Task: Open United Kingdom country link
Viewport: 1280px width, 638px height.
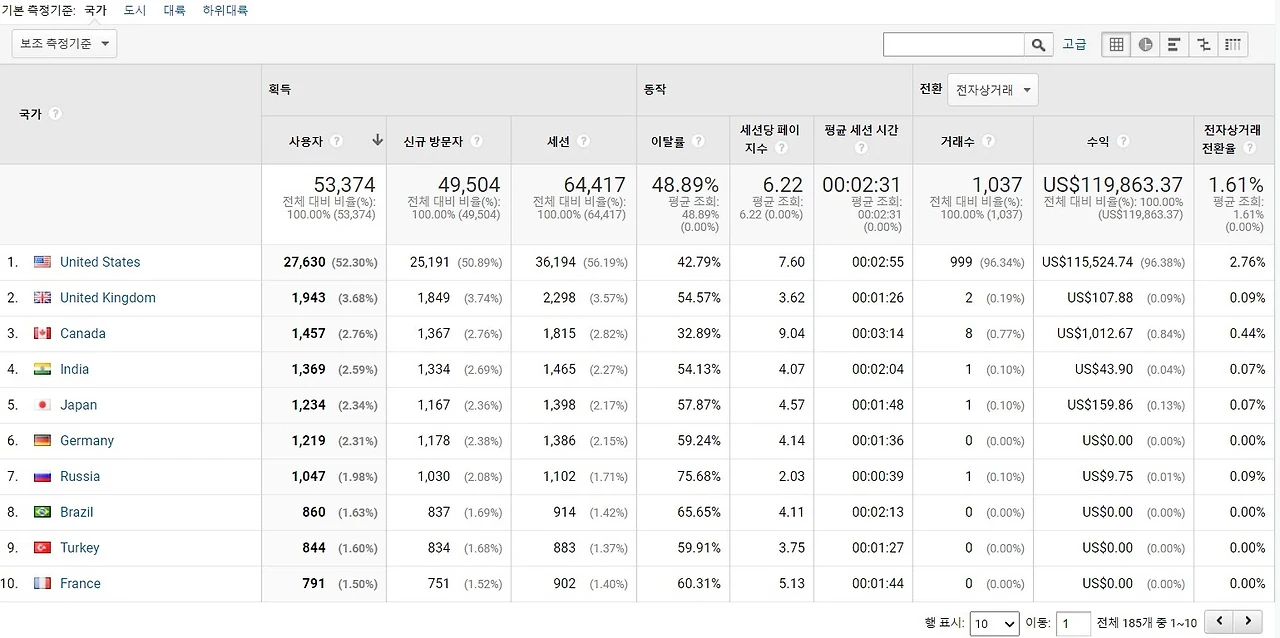Action: click(x=108, y=298)
